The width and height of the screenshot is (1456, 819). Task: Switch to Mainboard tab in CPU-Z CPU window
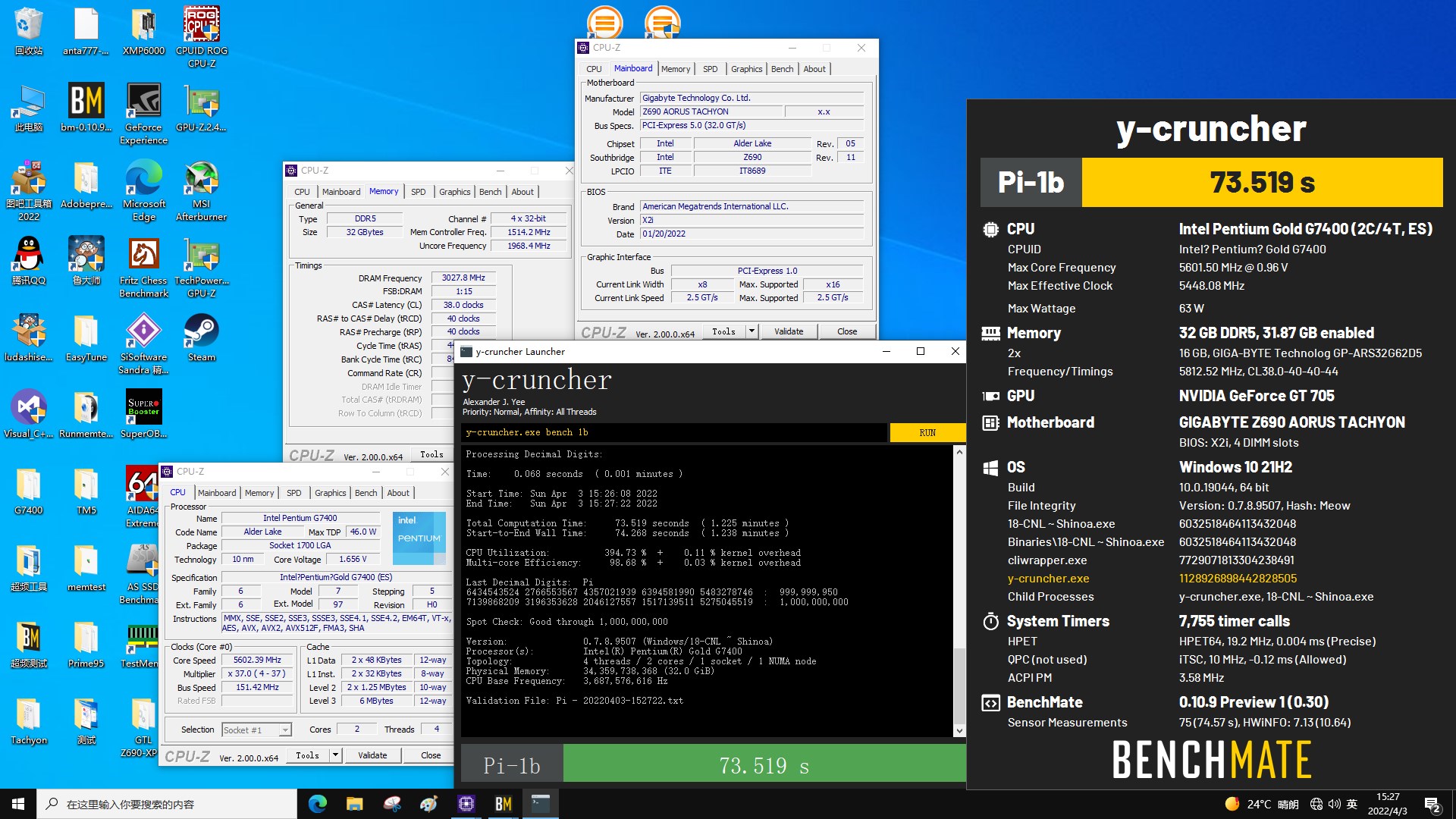point(217,493)
